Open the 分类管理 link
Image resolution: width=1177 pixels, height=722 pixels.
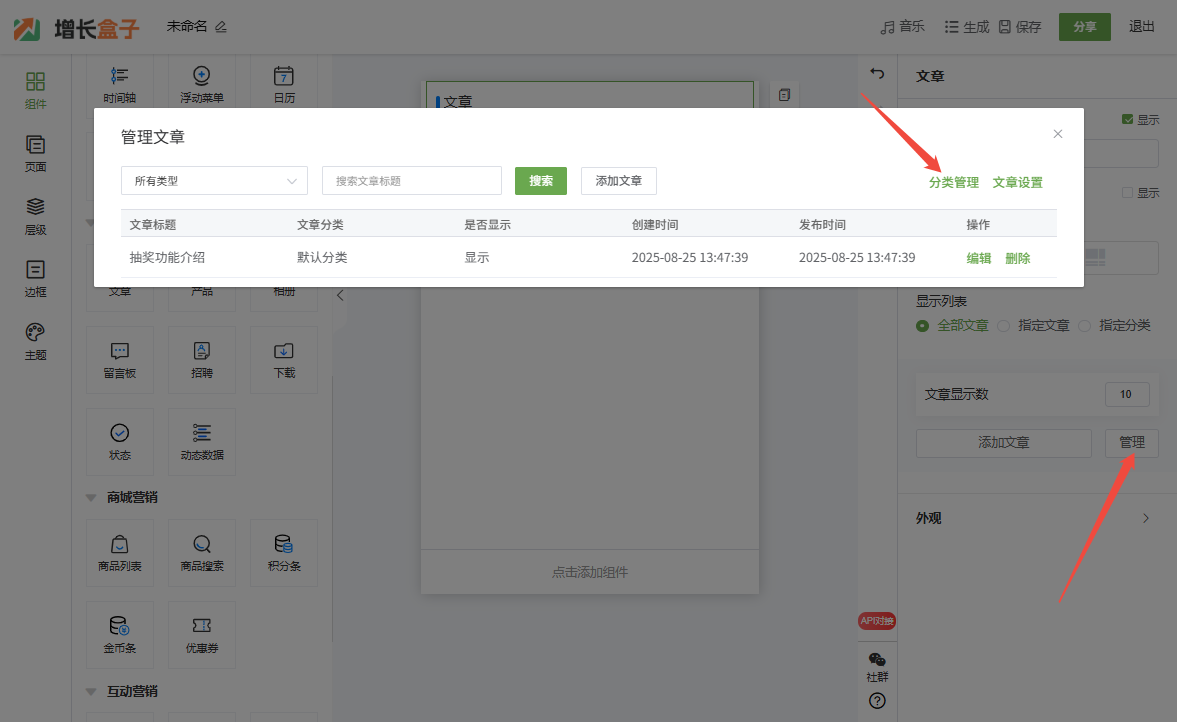point(953,183)
